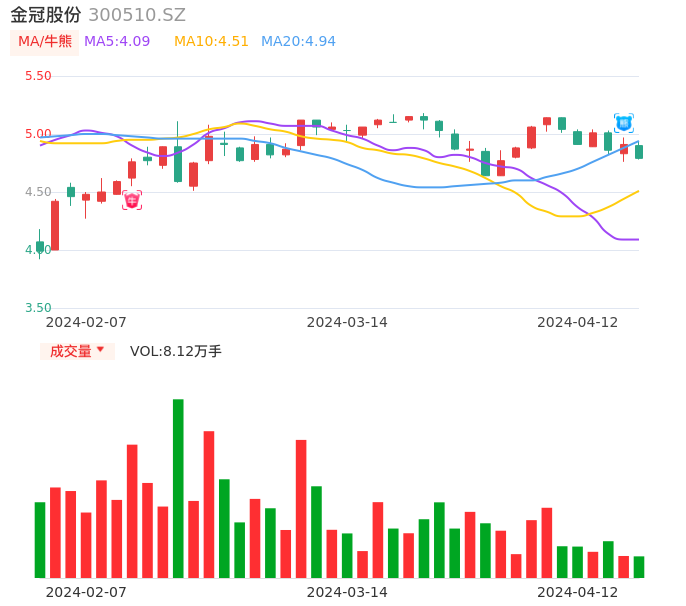The height and width of the screenshot is (606, 686).
Task: Click the 5.50 price axis label
Action: pos(38,76)
